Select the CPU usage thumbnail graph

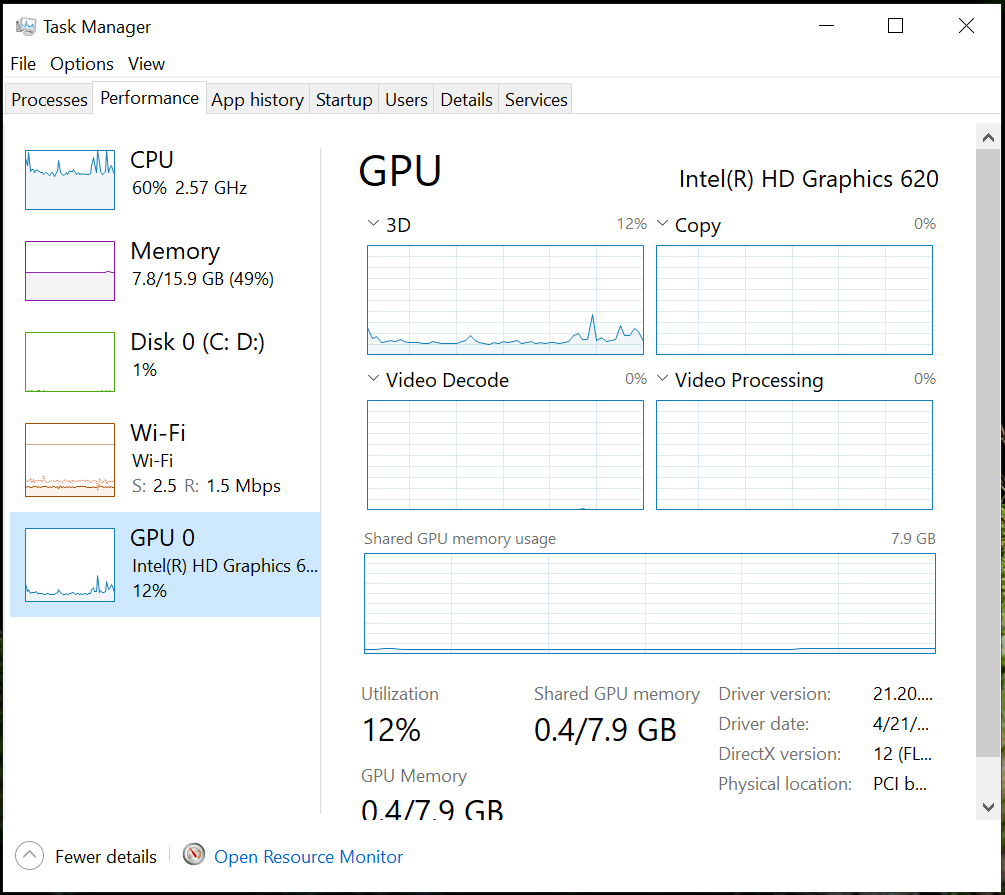point(70,180)
